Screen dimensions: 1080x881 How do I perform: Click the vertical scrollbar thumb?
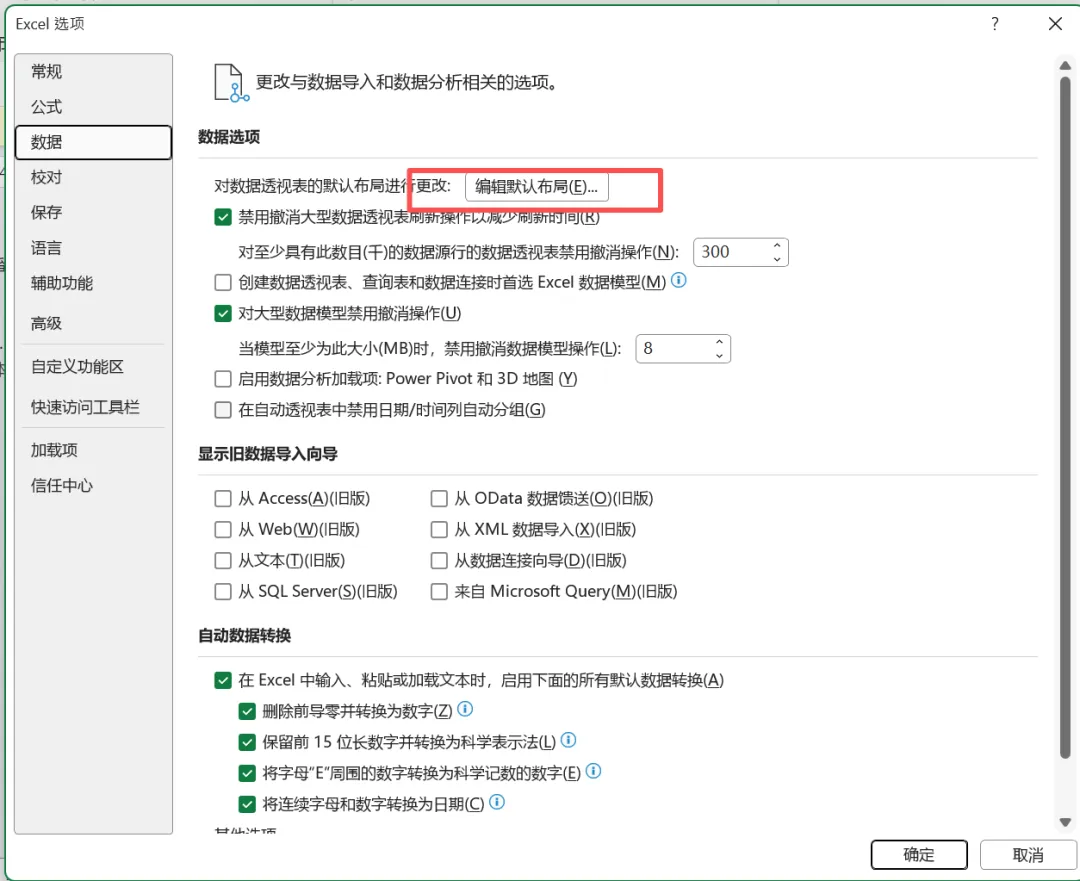pos(1065,418)
